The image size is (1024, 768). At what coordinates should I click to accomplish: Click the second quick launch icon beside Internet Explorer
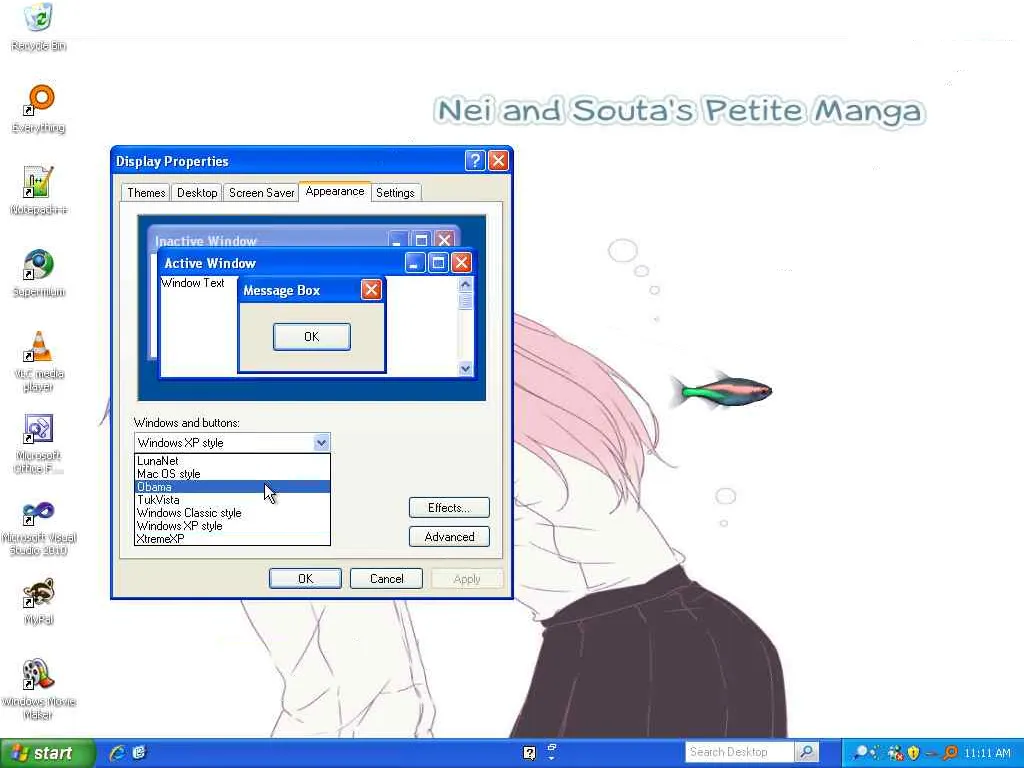(x=139, y=753)
